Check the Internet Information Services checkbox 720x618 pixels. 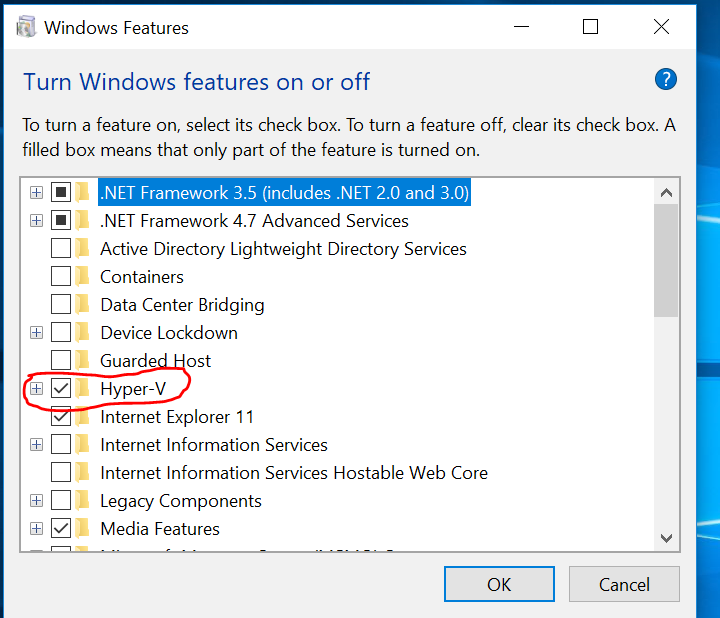coord(61,444)
